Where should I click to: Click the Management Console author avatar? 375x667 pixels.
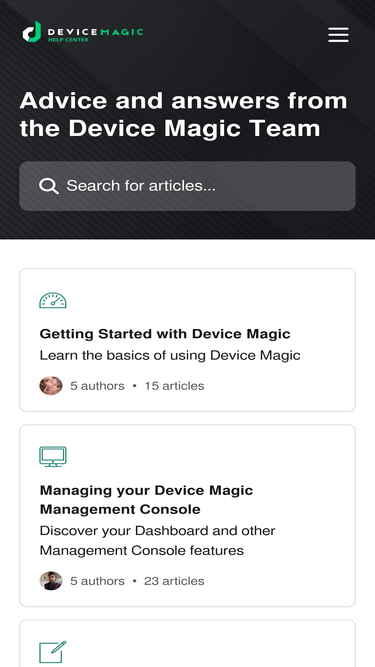tap(51, 581)
